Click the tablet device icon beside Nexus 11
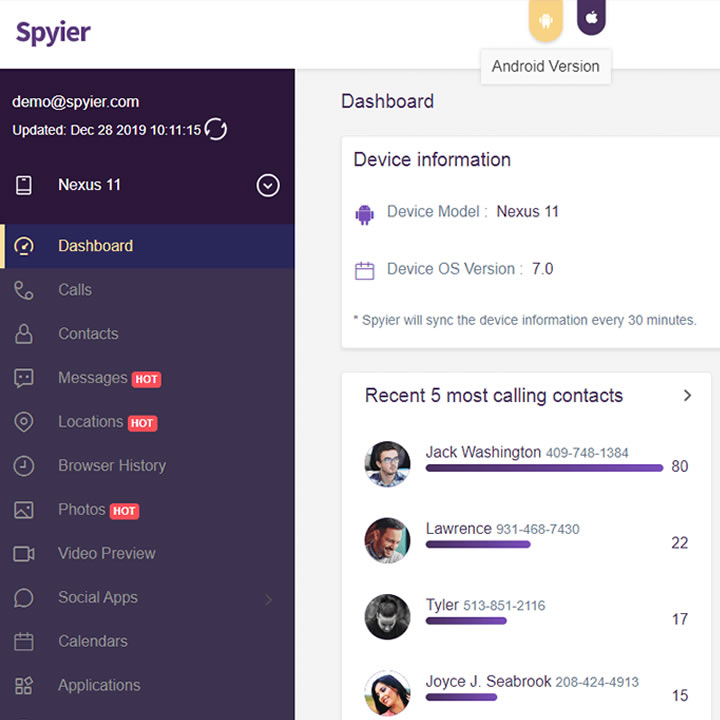The image size is (720, 720). point(24,186)
